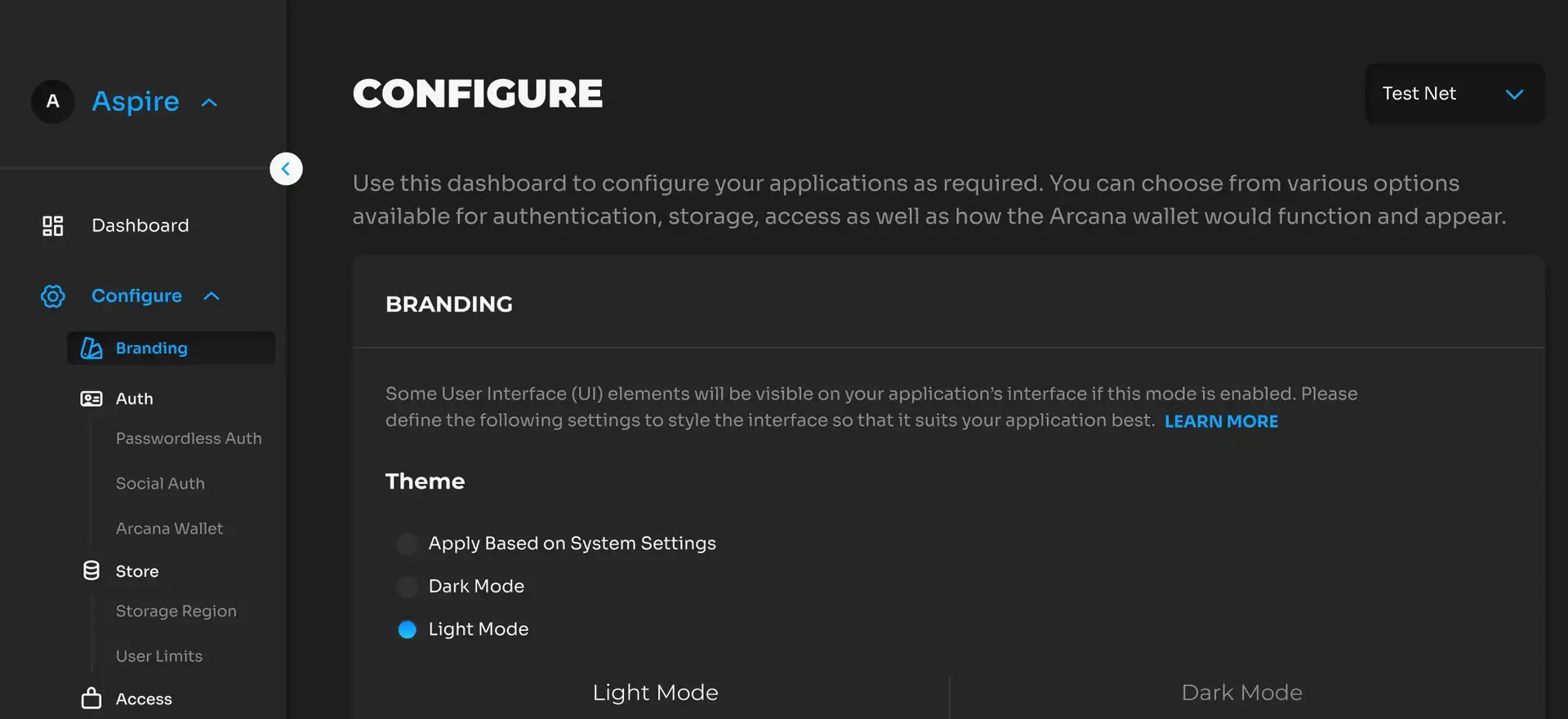Click the Configure gear icon
1568x719 pixels.
(x=53, y=296)
